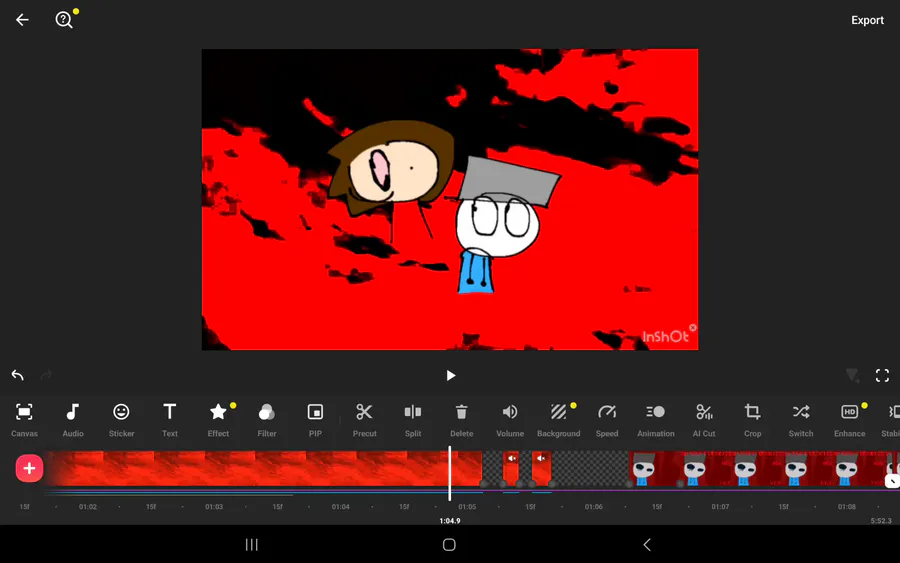
Task: Open the Switch tool
Action: pos(801,420)
